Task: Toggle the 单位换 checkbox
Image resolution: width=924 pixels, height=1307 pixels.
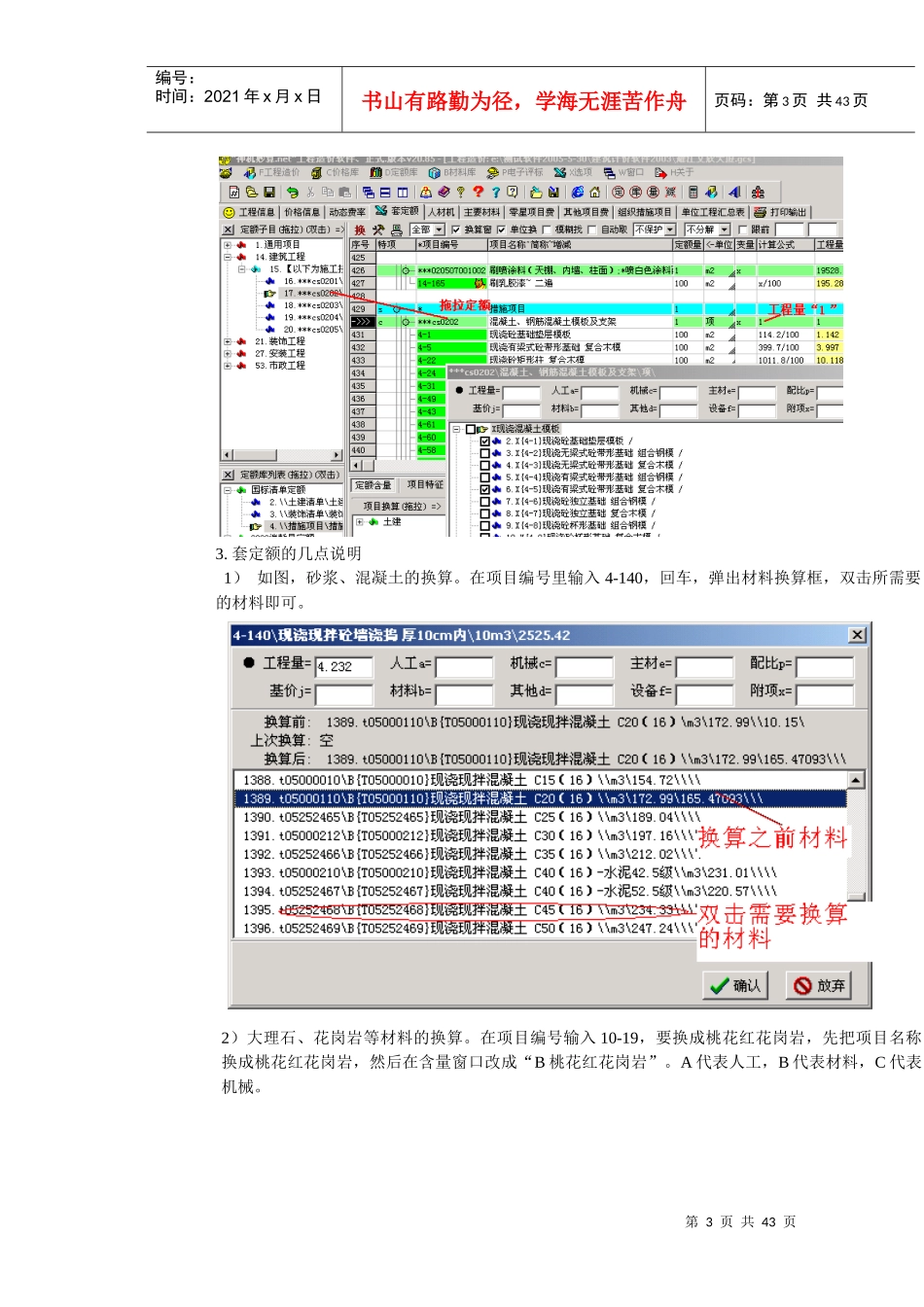Action: coord(502,230)
